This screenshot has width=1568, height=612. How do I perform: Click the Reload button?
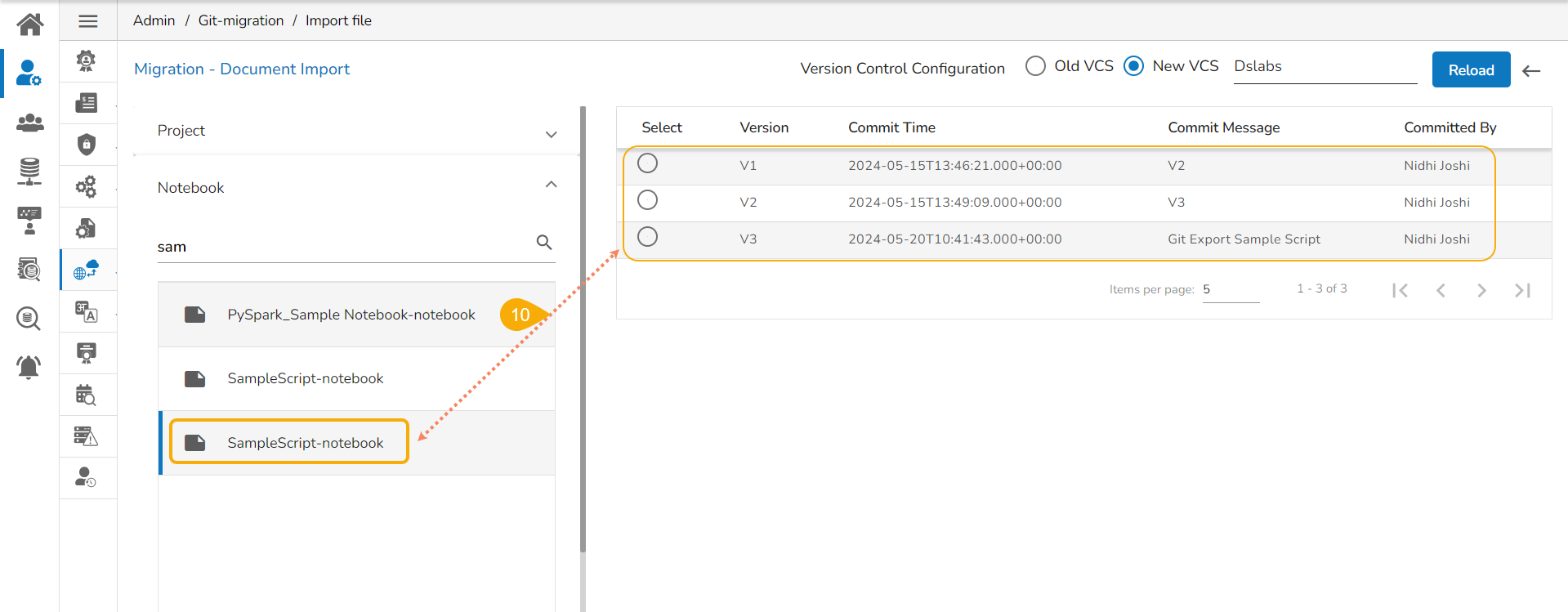(1471, 70)
